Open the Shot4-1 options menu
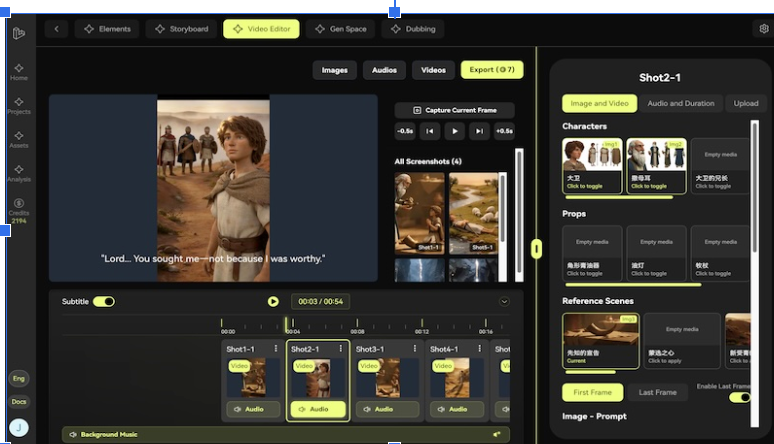Screen dimensions: 774x444 point(479,349)
